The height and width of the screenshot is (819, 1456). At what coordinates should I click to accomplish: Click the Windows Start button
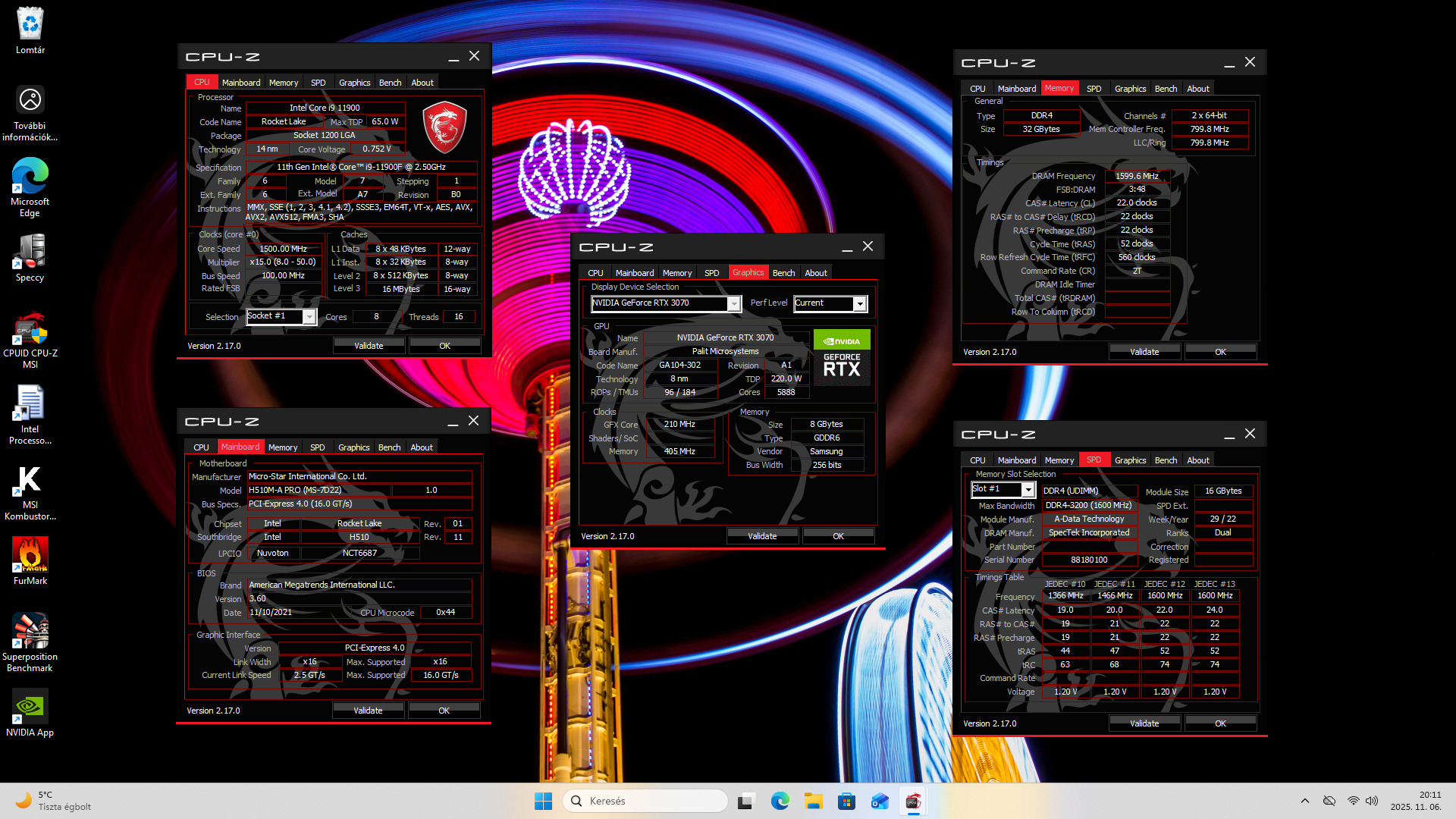[543, 801]
